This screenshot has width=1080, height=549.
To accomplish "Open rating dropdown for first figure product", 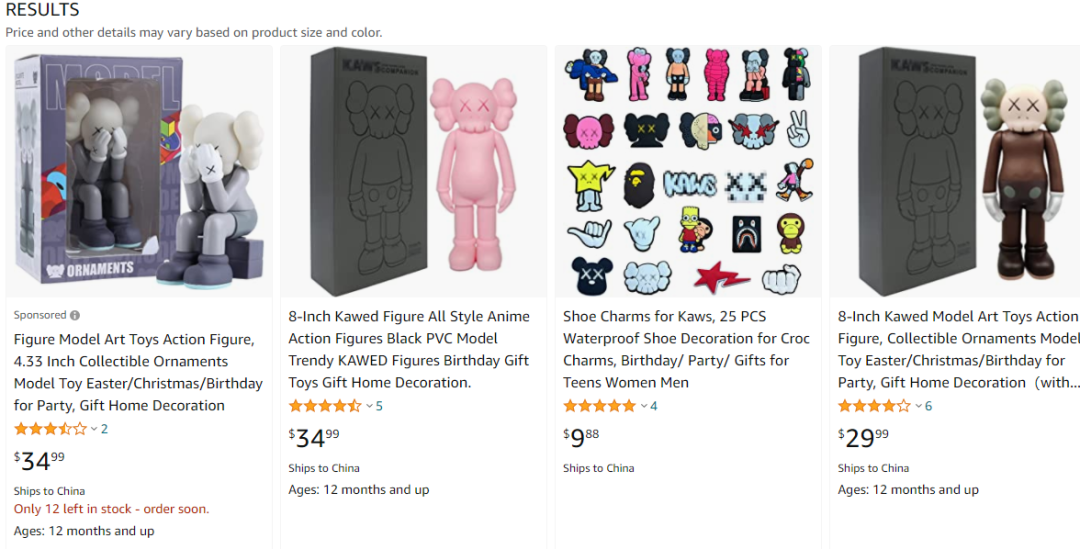I will point(94,429).
